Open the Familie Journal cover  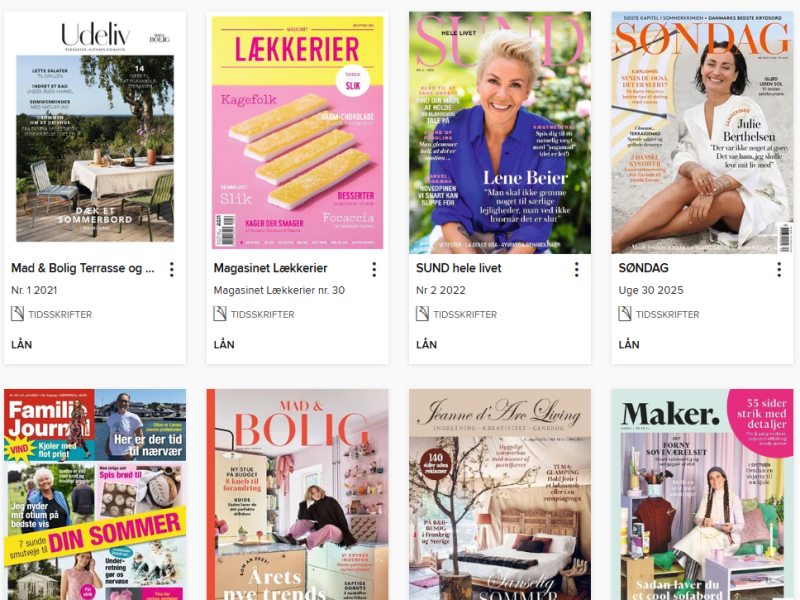95,494
